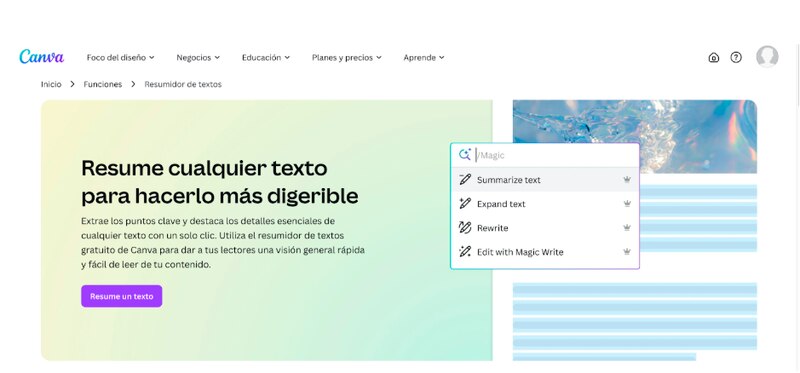Click the Canva logo
The image size is (800, 373).
(41, 57)
